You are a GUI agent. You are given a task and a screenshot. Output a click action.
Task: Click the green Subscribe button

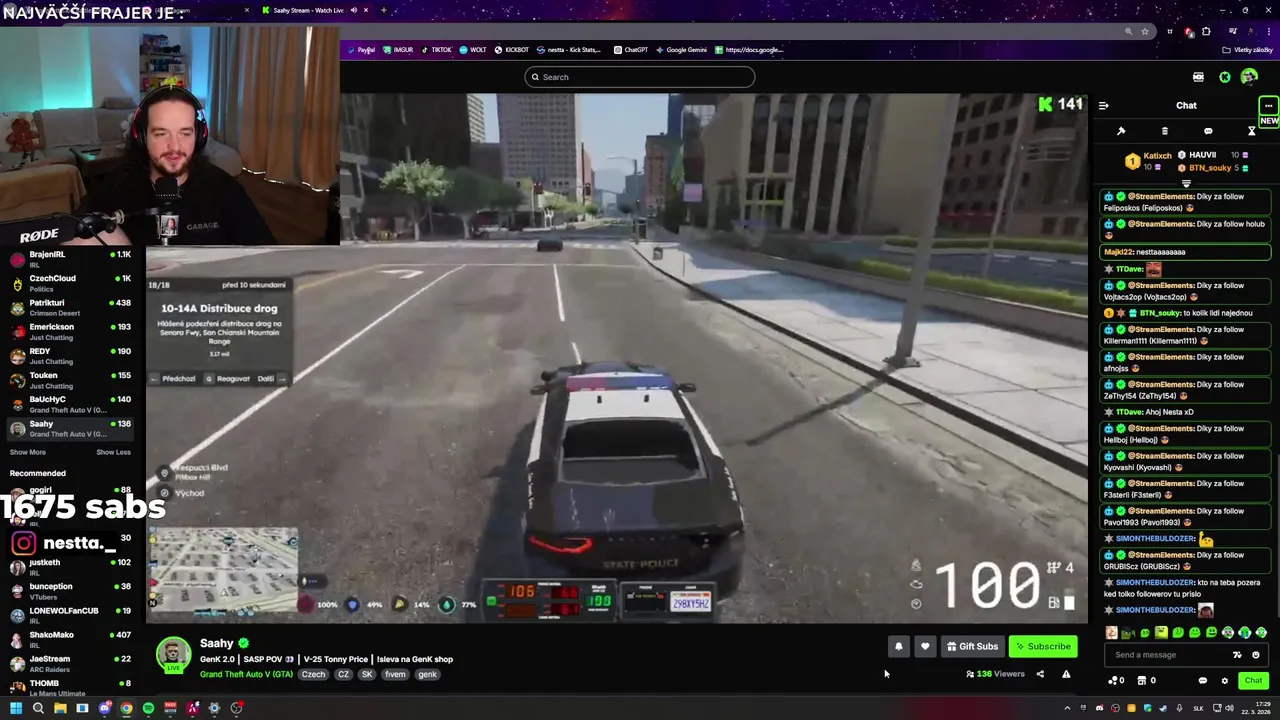[x=1042, y=646]
